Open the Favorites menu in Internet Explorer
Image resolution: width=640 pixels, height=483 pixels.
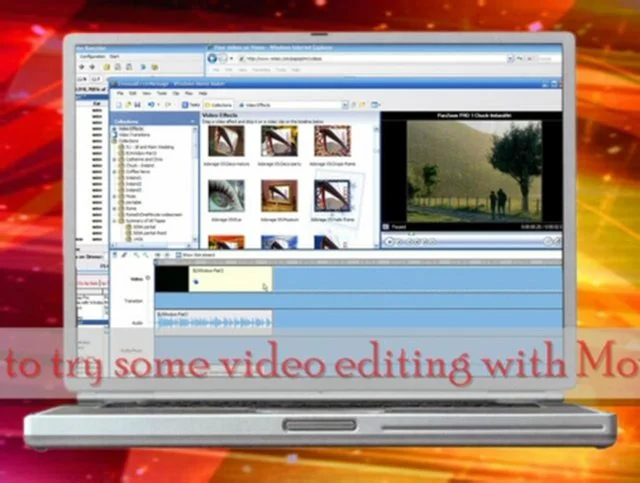[261, 70]
